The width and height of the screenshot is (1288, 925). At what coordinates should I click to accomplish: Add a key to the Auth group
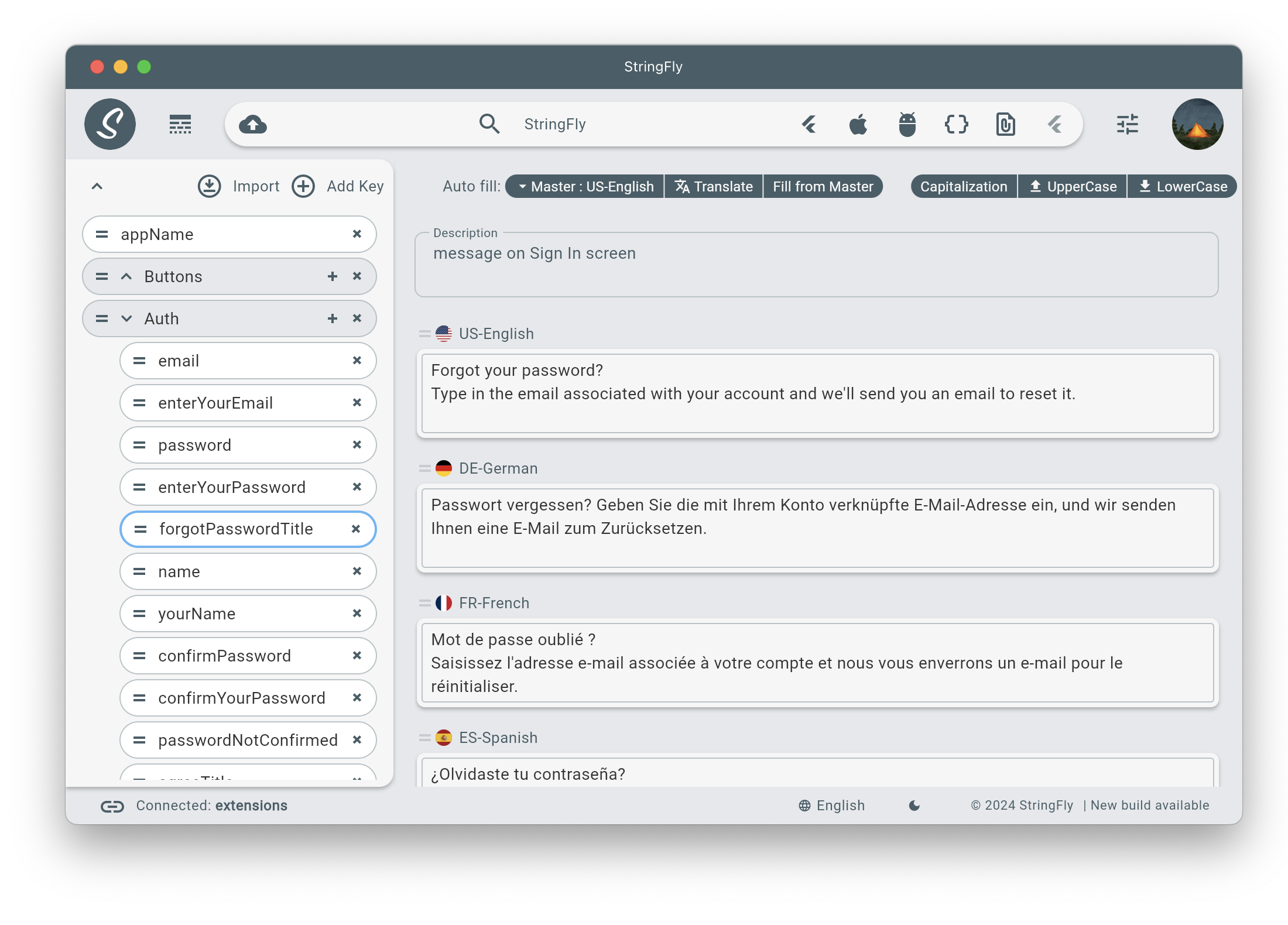[x=333, y=318]
